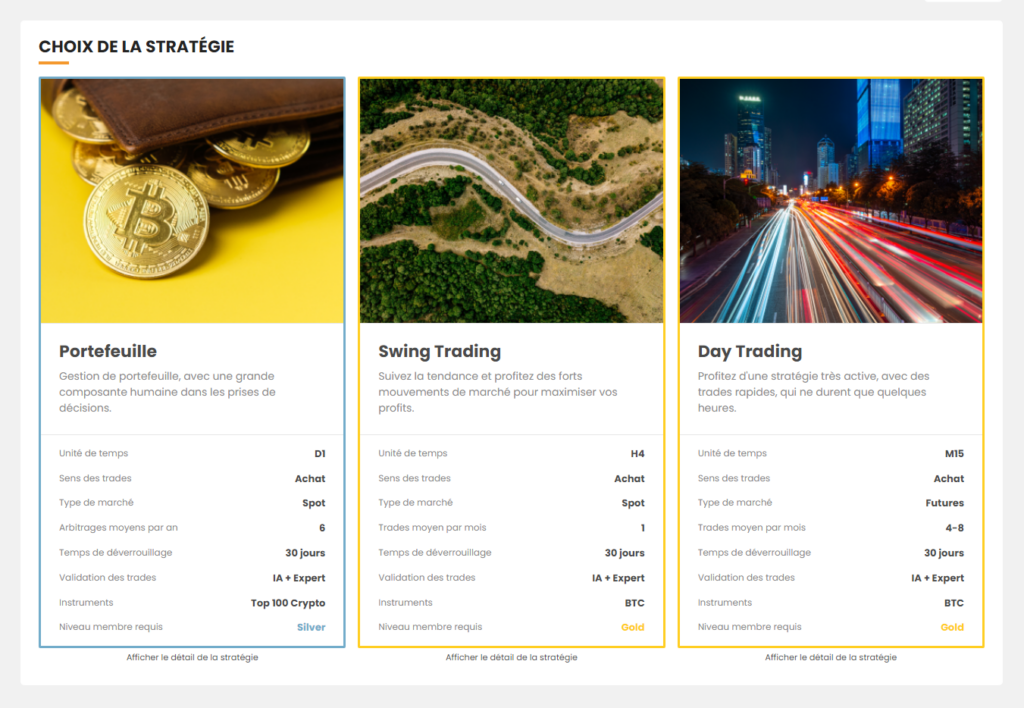Open the Swing Trading winding road image
Viewport: 1024px width, 708px height.
511,201
